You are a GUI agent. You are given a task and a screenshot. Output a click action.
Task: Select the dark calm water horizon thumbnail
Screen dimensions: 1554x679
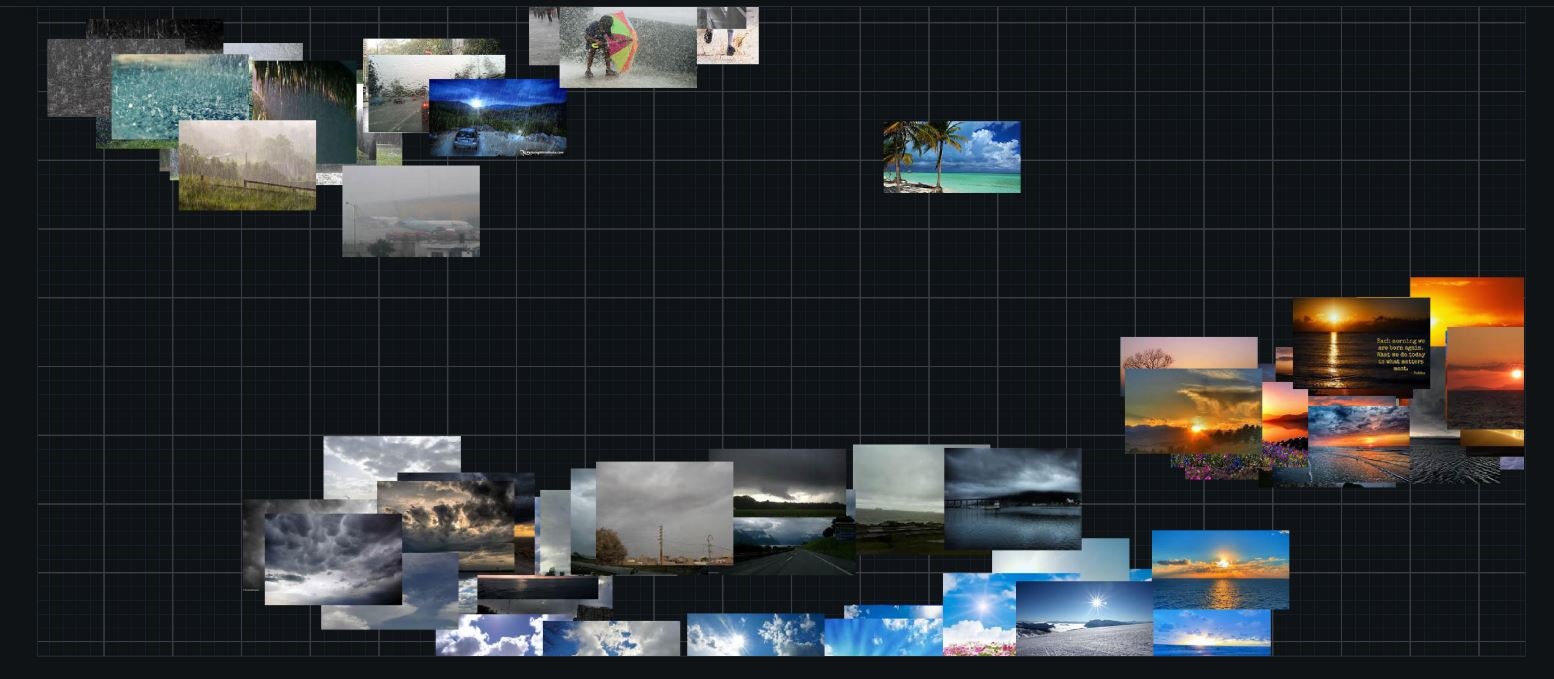[x=537, y=587]
